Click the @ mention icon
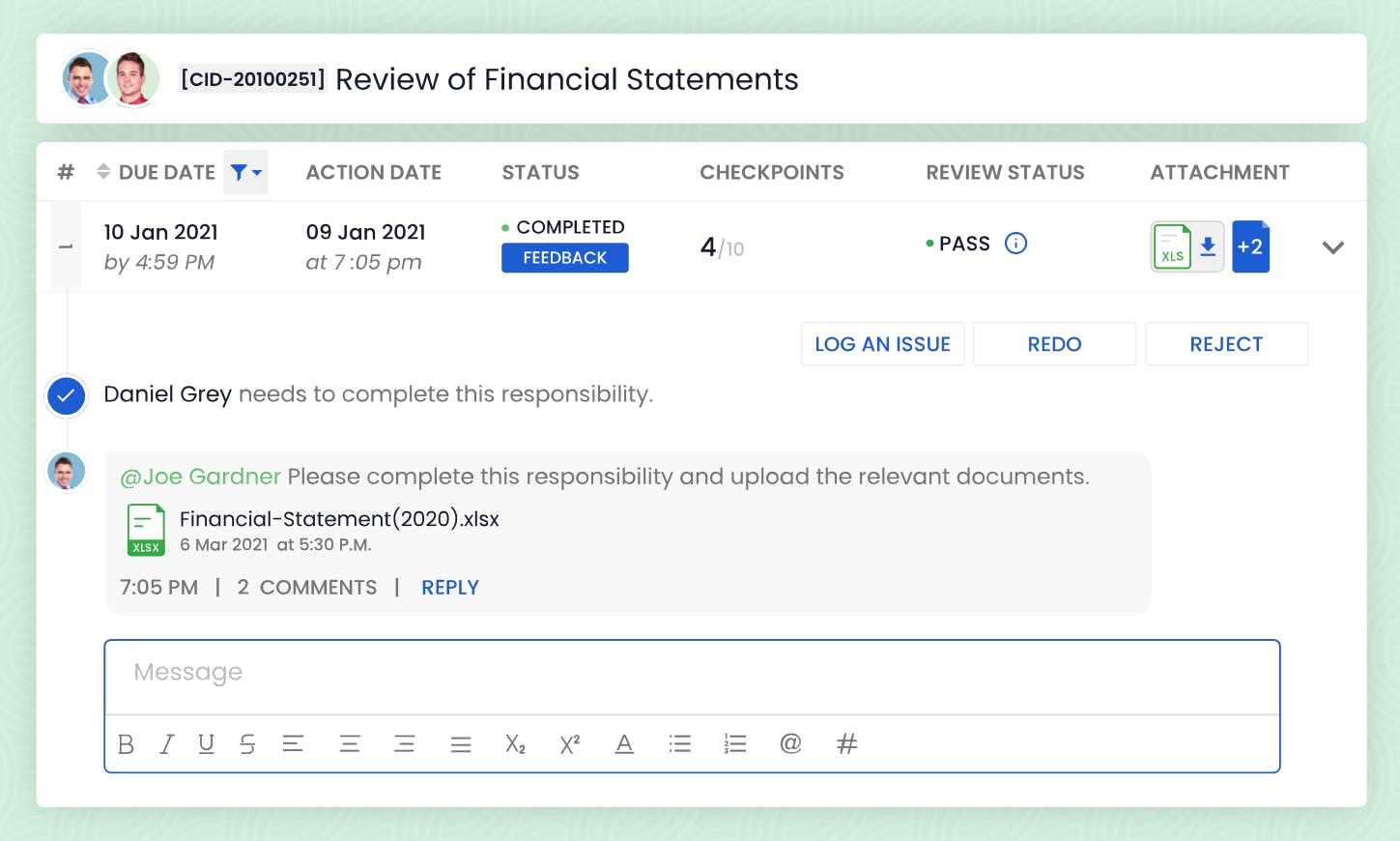Screen dimensions: 1400x841 tap(790, 744)
